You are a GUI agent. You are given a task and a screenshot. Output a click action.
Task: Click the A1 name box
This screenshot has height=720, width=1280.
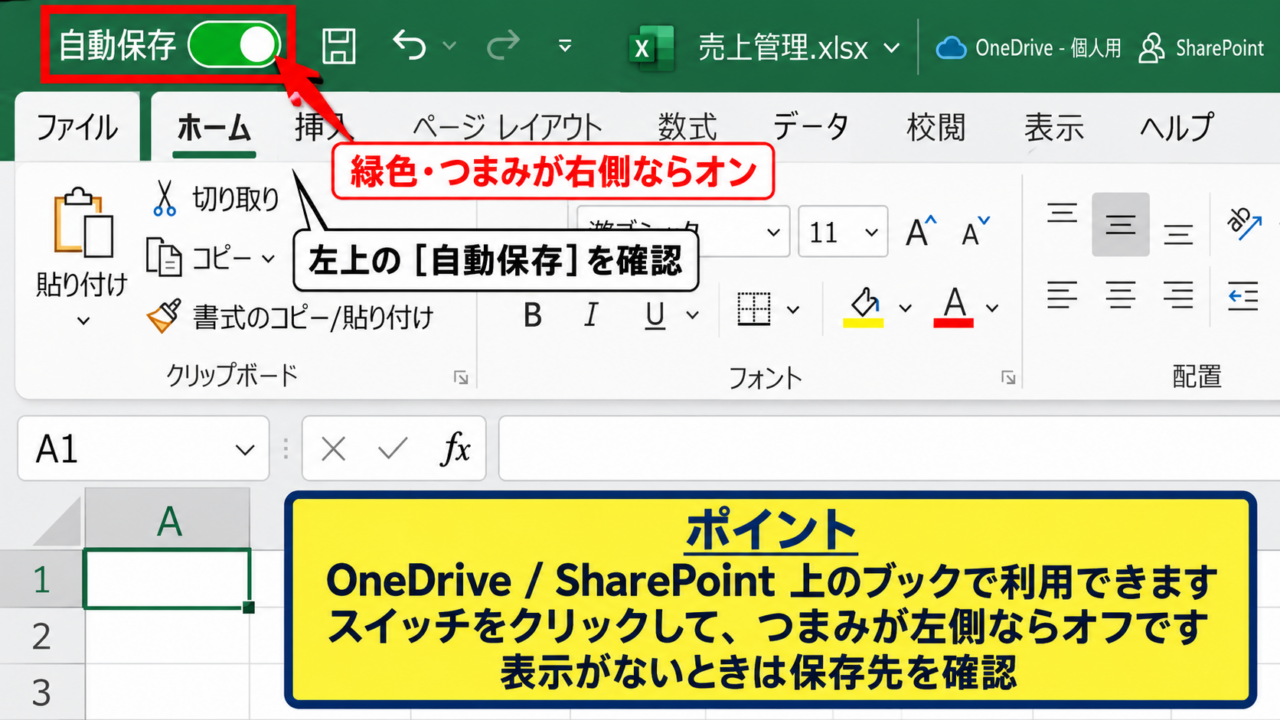pyautogui.click(x=143, y=449)
